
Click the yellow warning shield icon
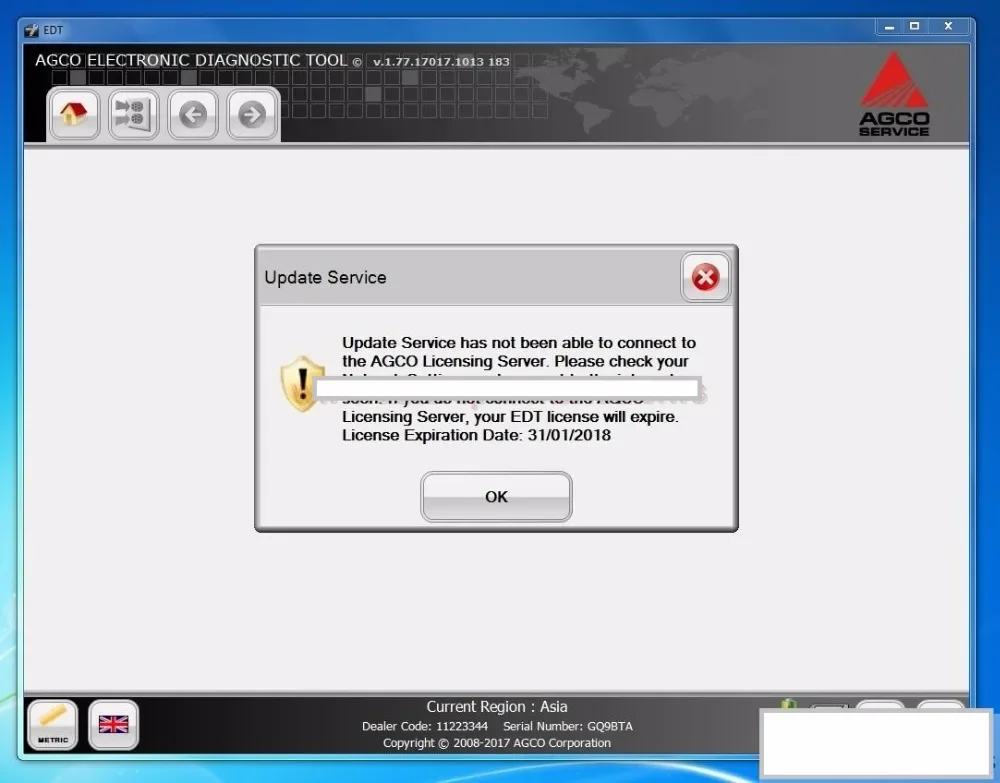pyautogui.click(x=303, y=383)
